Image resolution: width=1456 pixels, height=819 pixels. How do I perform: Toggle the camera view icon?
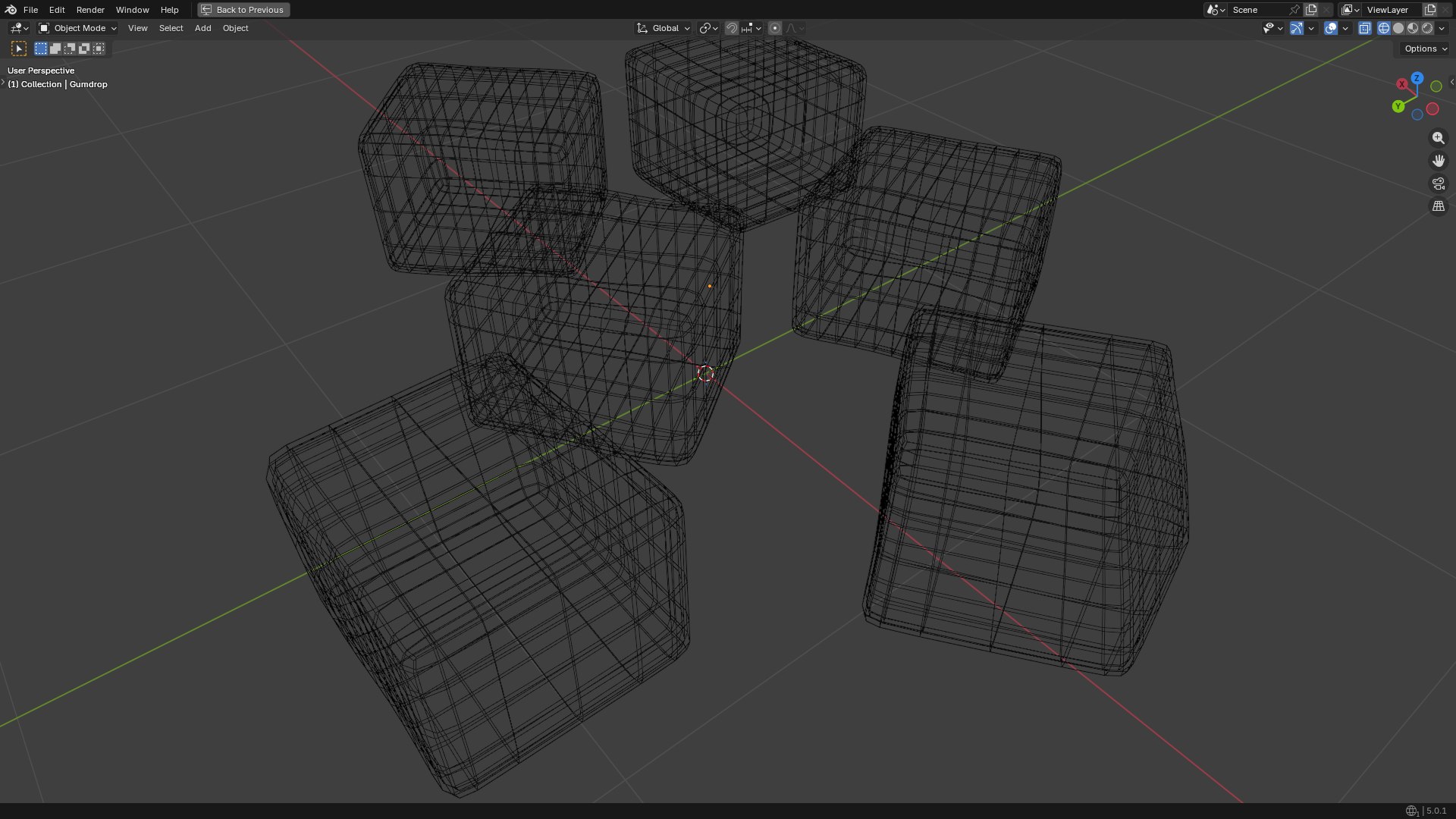(1438, 184)
